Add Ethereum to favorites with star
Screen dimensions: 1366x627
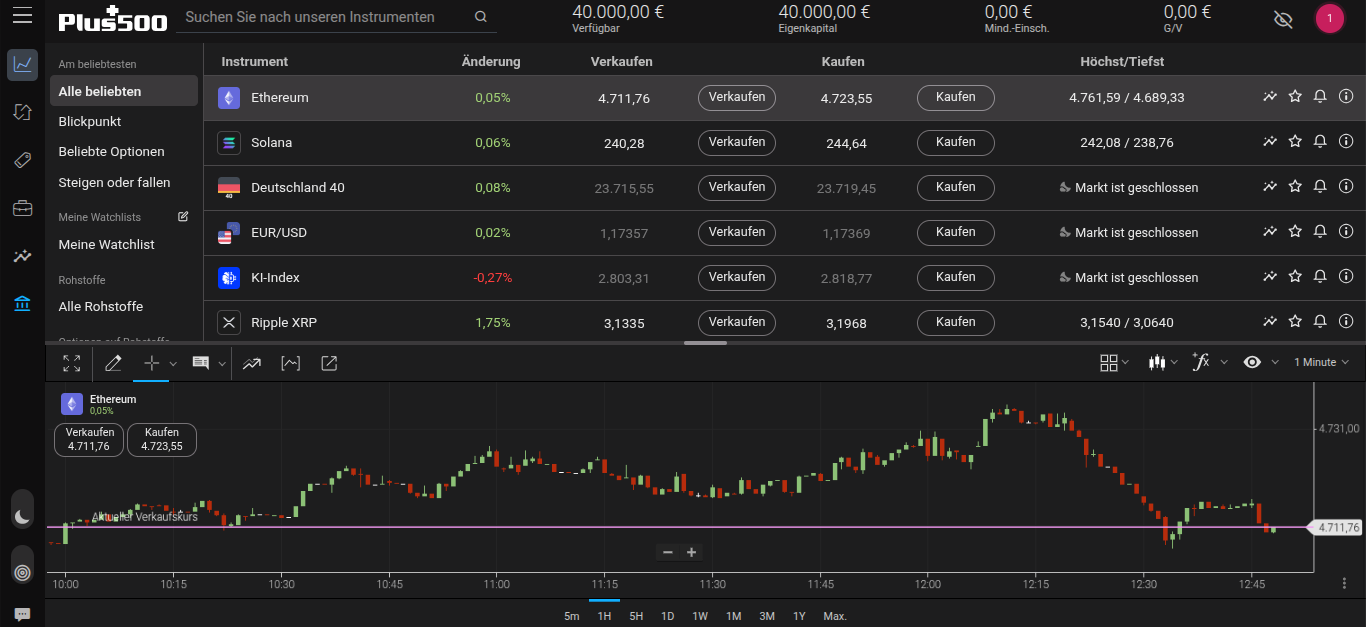click(1295, 97)
